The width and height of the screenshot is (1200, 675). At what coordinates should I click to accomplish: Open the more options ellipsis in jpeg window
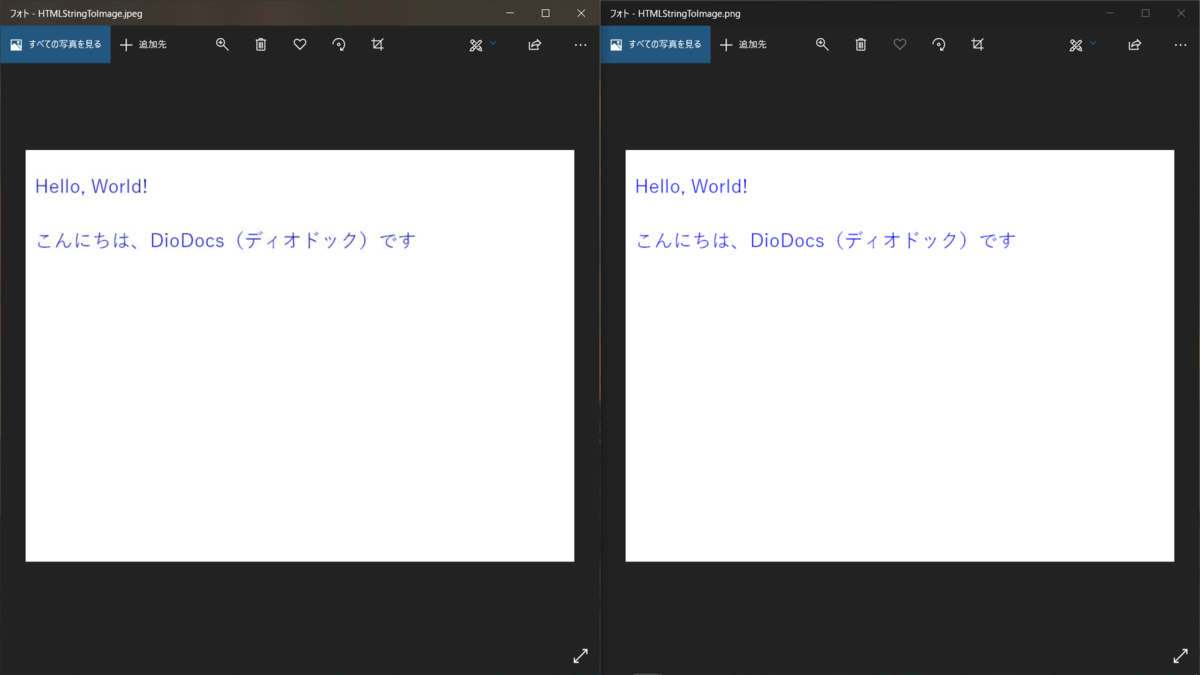point(581,45)
